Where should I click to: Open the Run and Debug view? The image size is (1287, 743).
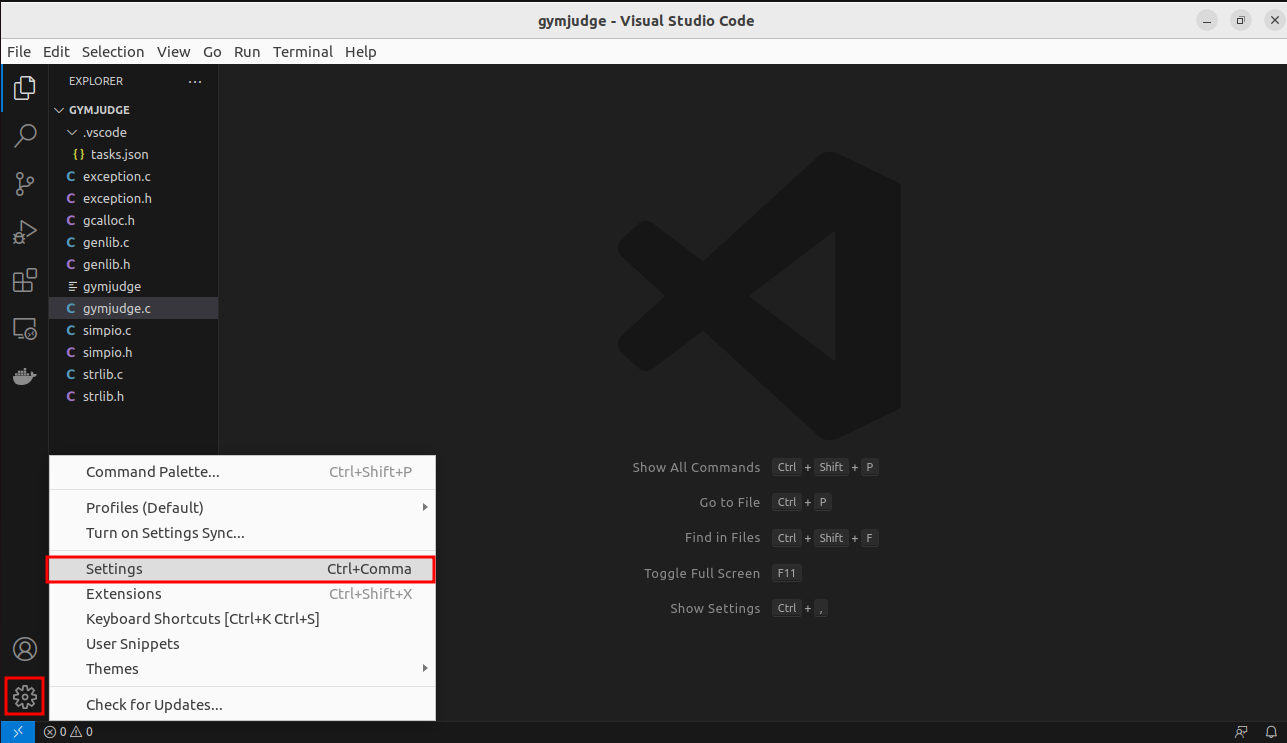(25, 232)
